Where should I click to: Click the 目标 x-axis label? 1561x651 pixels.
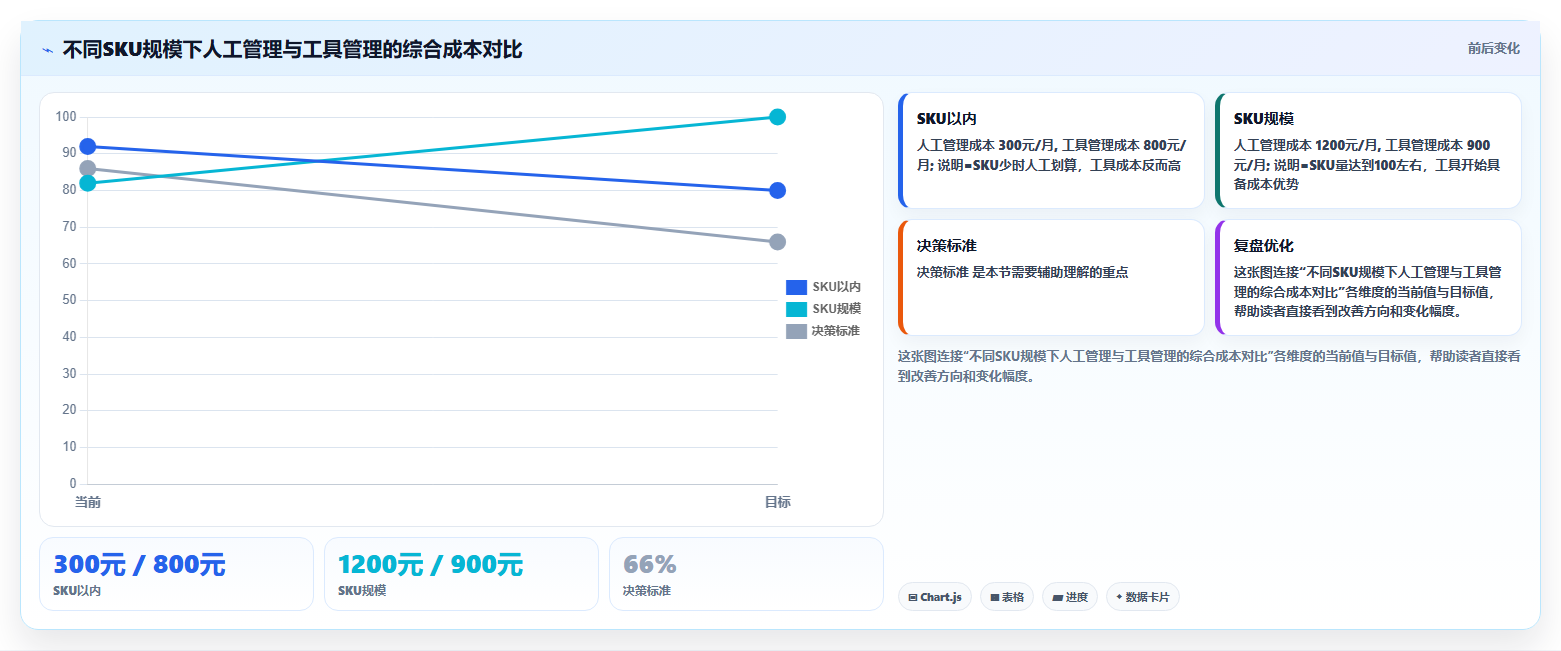coord(777,502)
